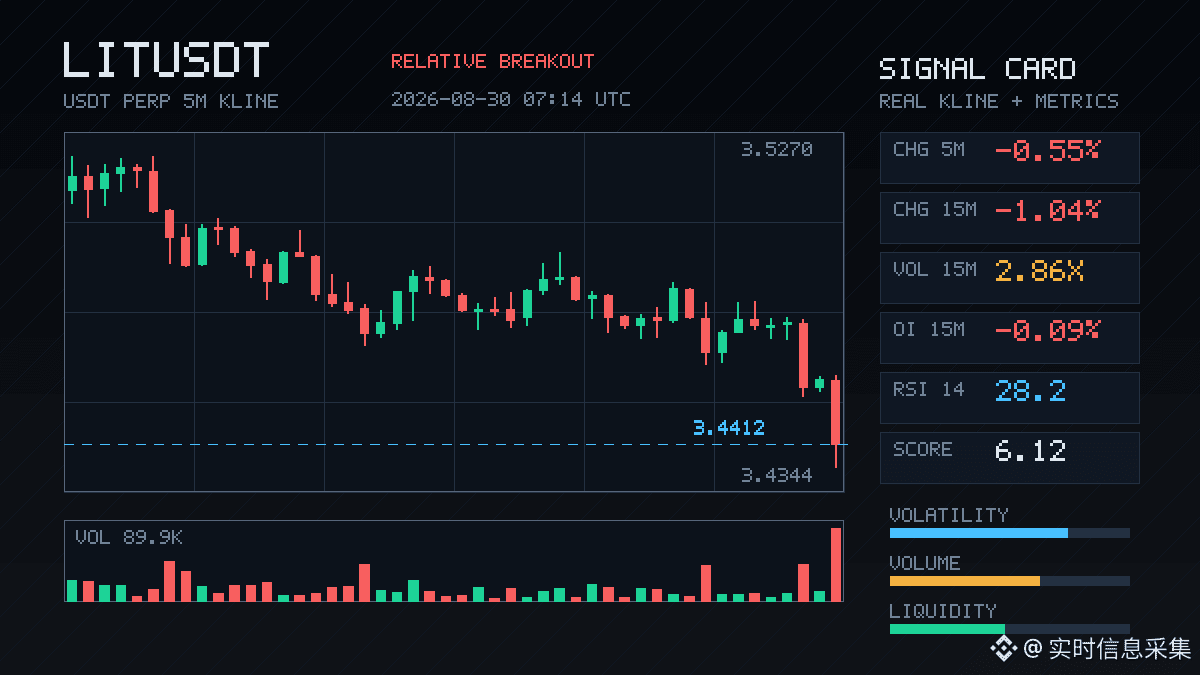
Task: Select the VOL 15M 2.86X metric card
Action: [x=1009, y=278]
